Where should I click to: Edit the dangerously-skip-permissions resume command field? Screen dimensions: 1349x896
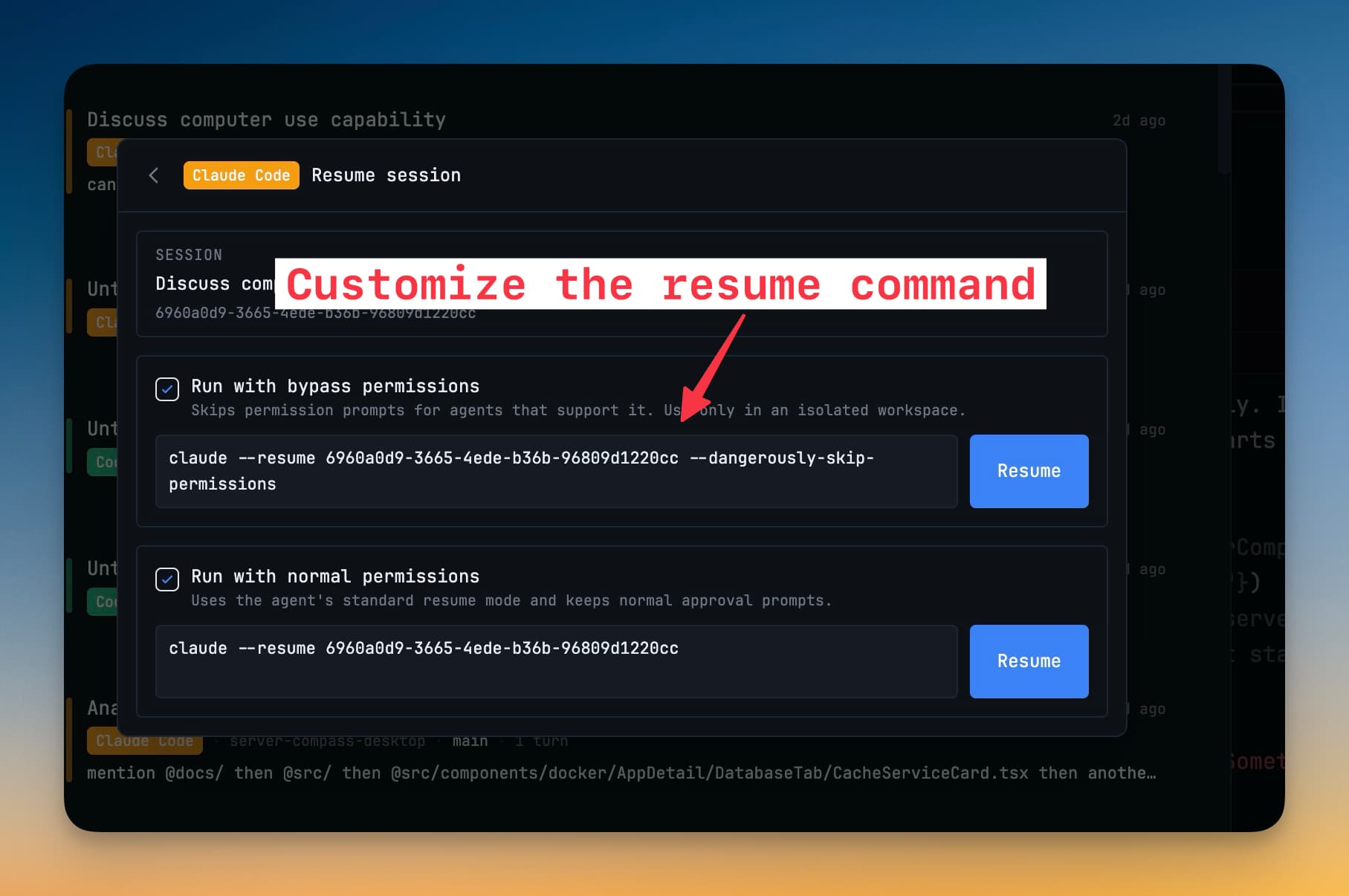coord(556,471)
